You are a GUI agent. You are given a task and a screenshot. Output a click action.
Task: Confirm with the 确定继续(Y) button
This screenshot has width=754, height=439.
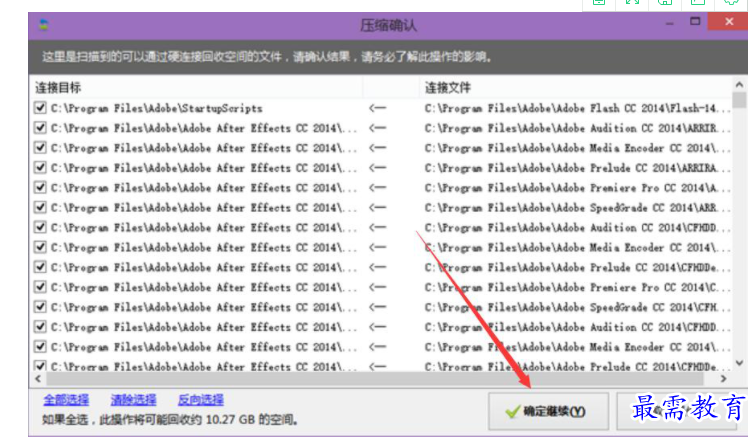coord(549,411)
